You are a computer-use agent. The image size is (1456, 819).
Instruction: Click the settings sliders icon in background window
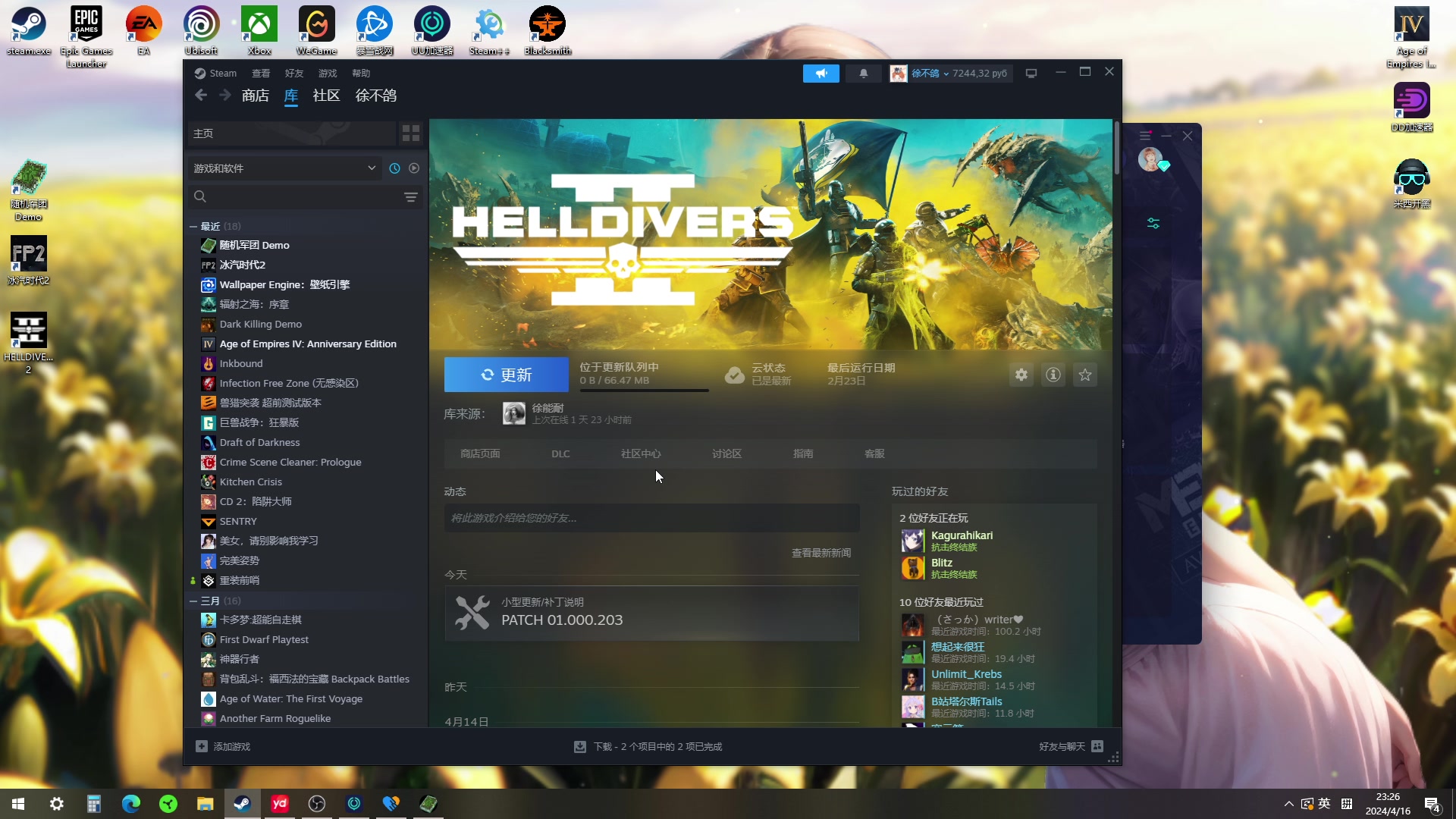(1153, 224)
